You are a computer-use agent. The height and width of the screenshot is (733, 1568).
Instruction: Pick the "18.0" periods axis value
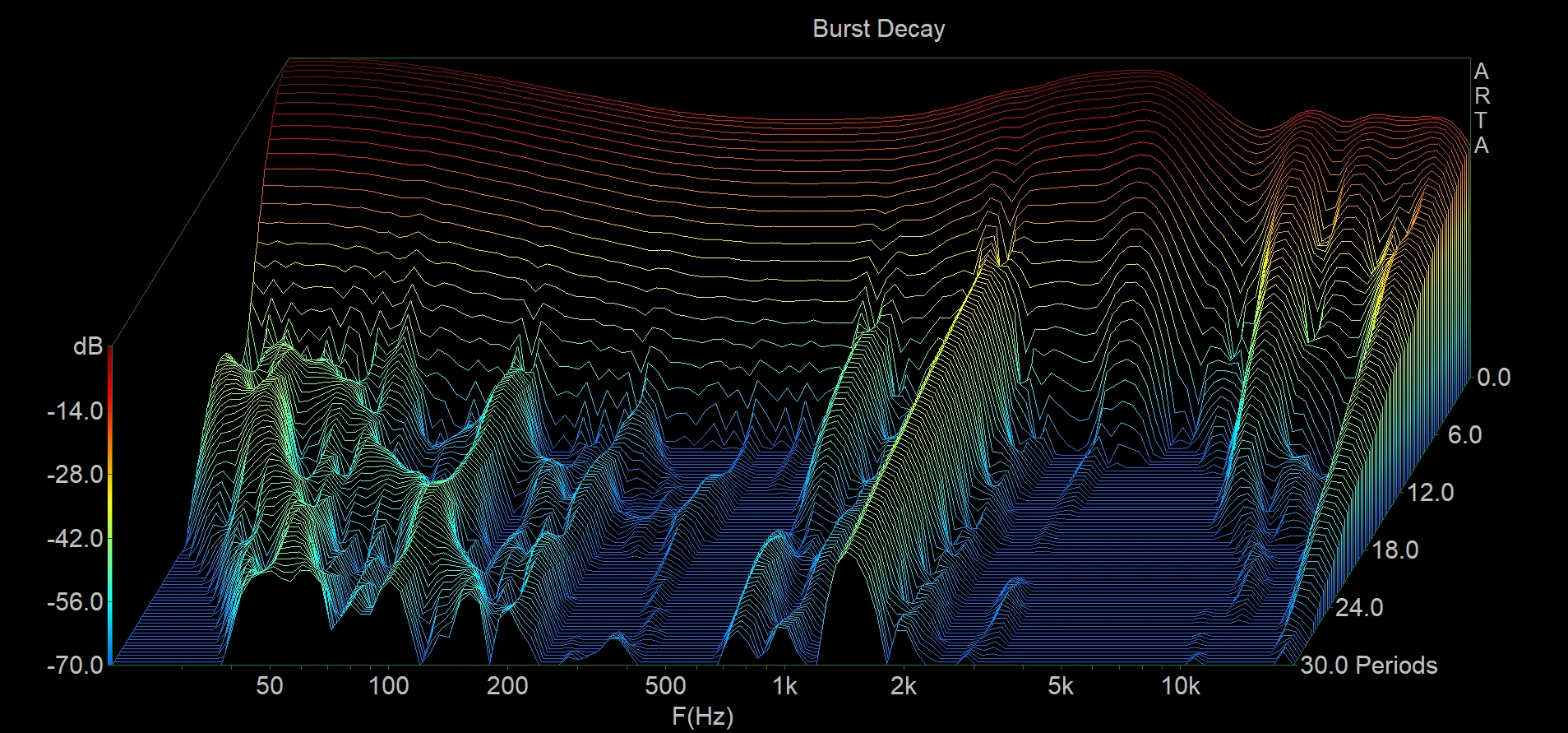click(x=1395, y=550)
